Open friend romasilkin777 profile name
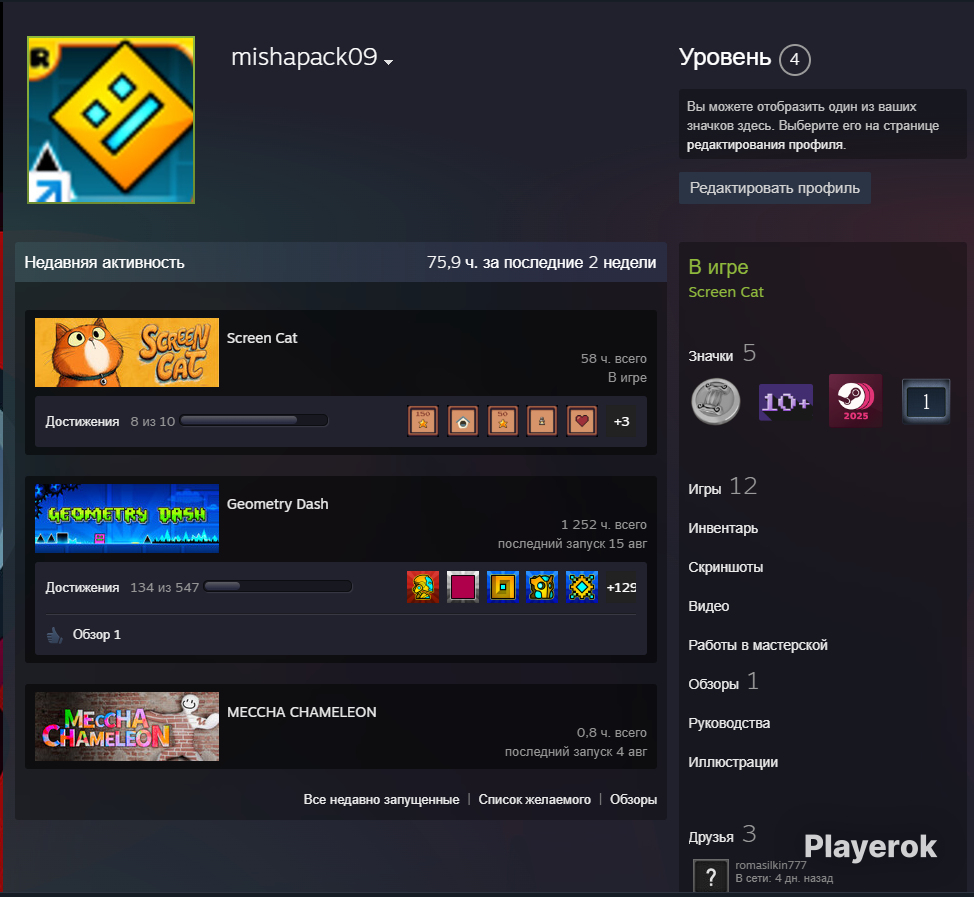This screenshot has width=974, height=897. pos(771,865)
